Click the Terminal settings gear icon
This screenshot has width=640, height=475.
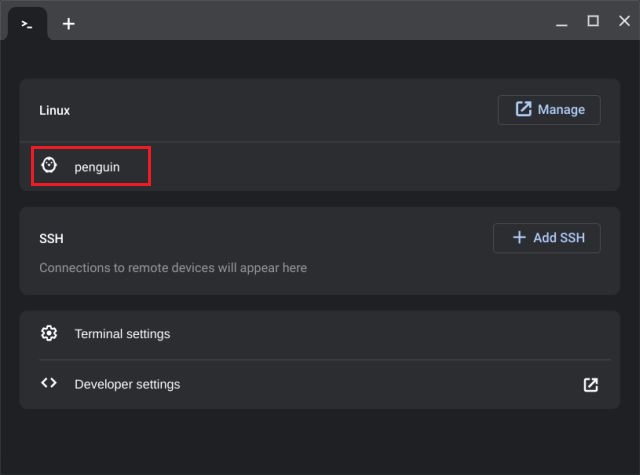tap(49, 333)
